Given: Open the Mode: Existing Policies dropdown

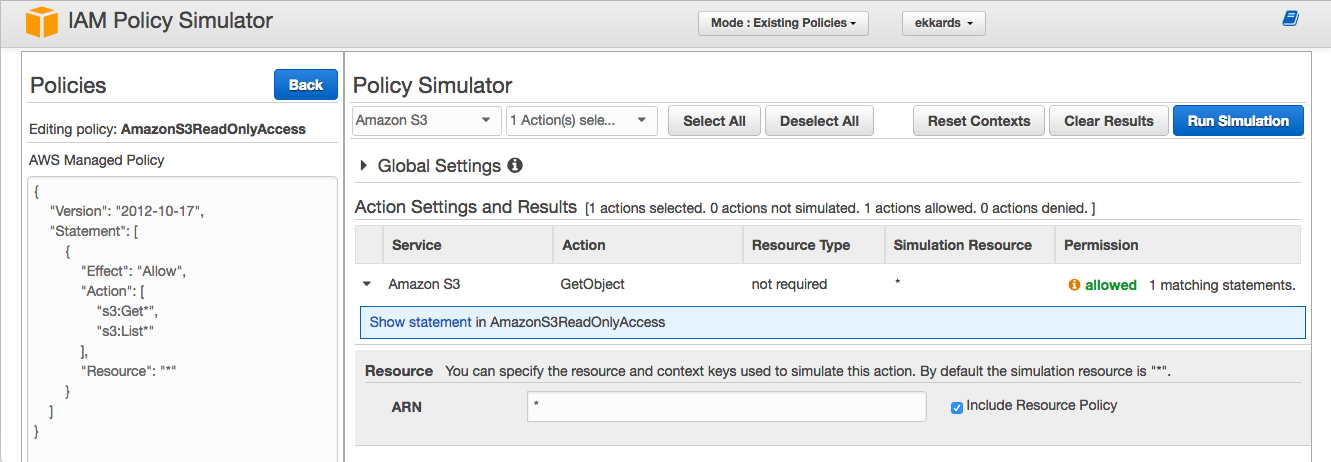Looking at the screenshot, I should tap(783, 23).
